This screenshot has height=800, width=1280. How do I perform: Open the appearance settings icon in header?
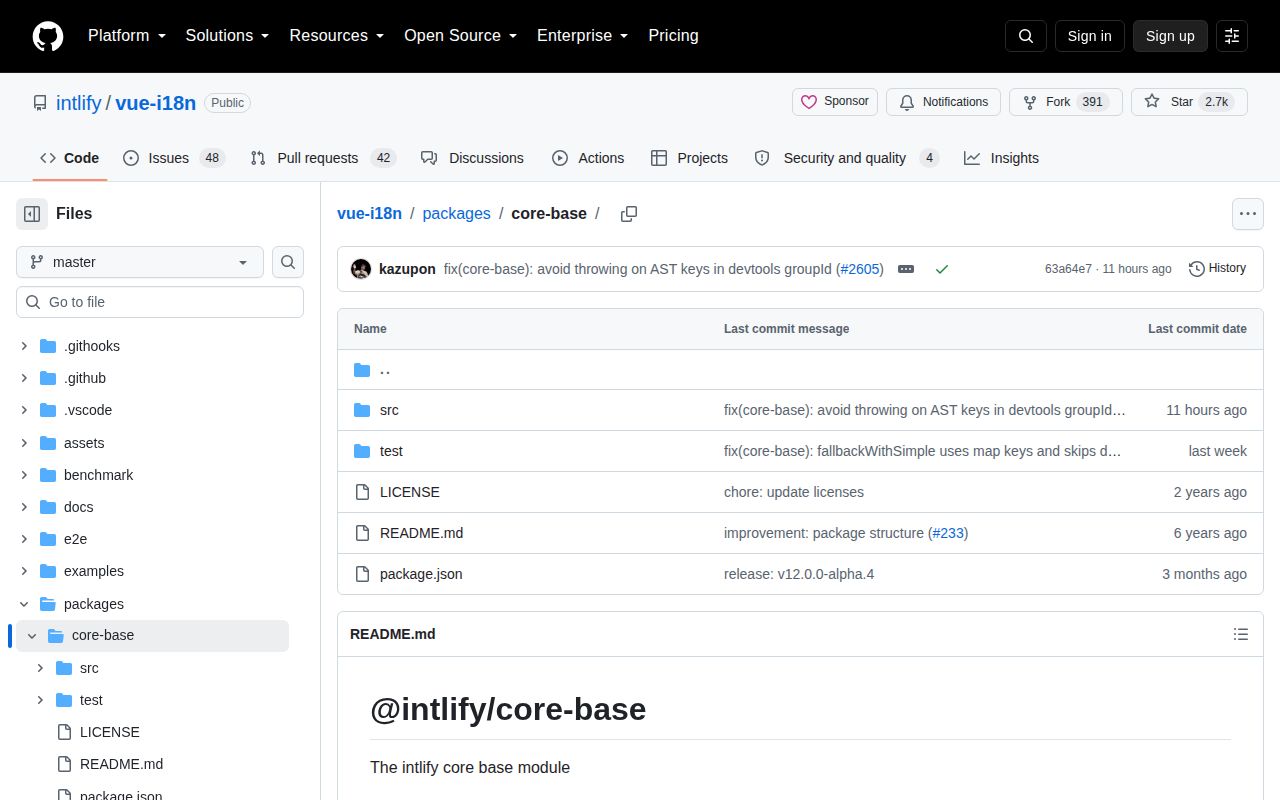(x=1232, y=36)
